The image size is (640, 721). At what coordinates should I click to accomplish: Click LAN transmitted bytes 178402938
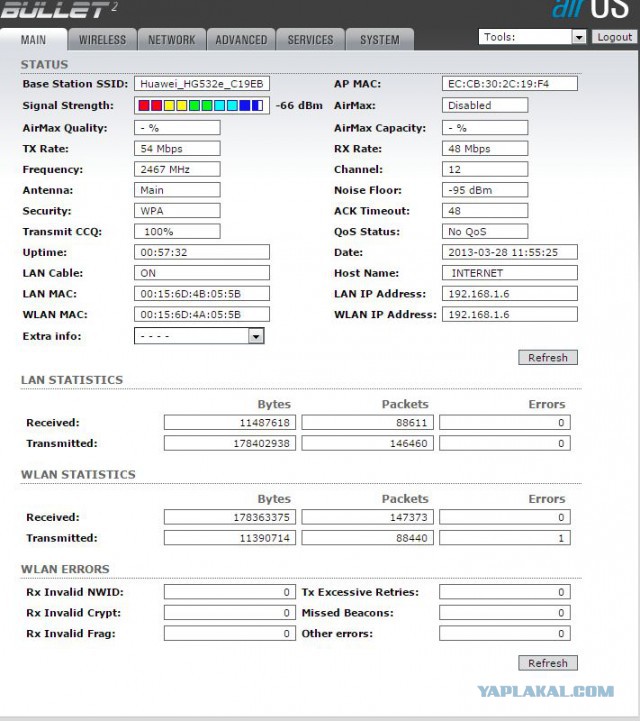(229, 443)
